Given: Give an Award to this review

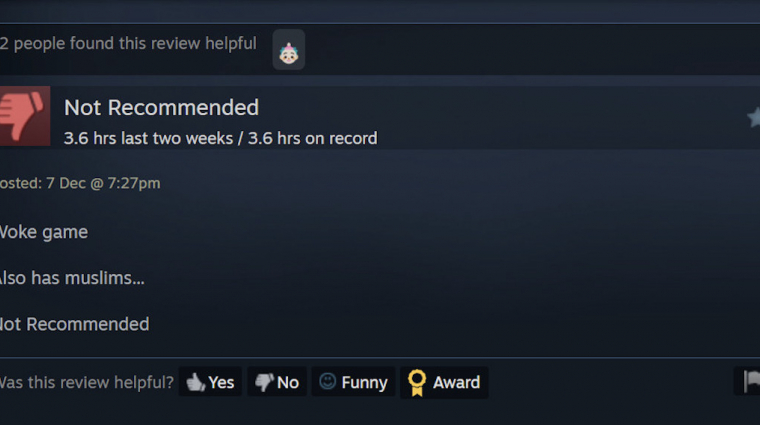Looking at the screenshot, I should [444, 382].
